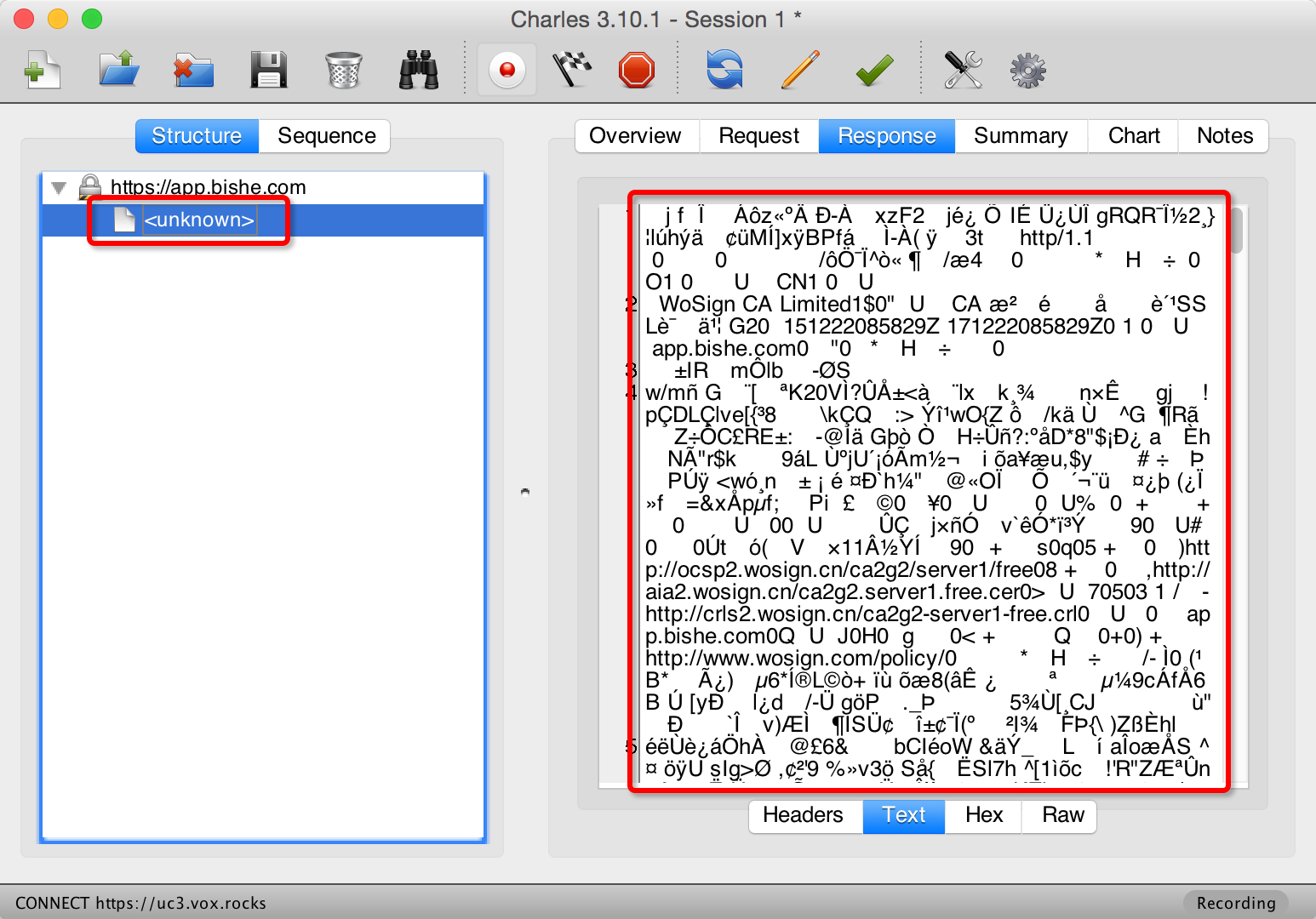Show the Hex response view
The width and height of the screenshot is (1316, 919).
[x=984, y=815]
